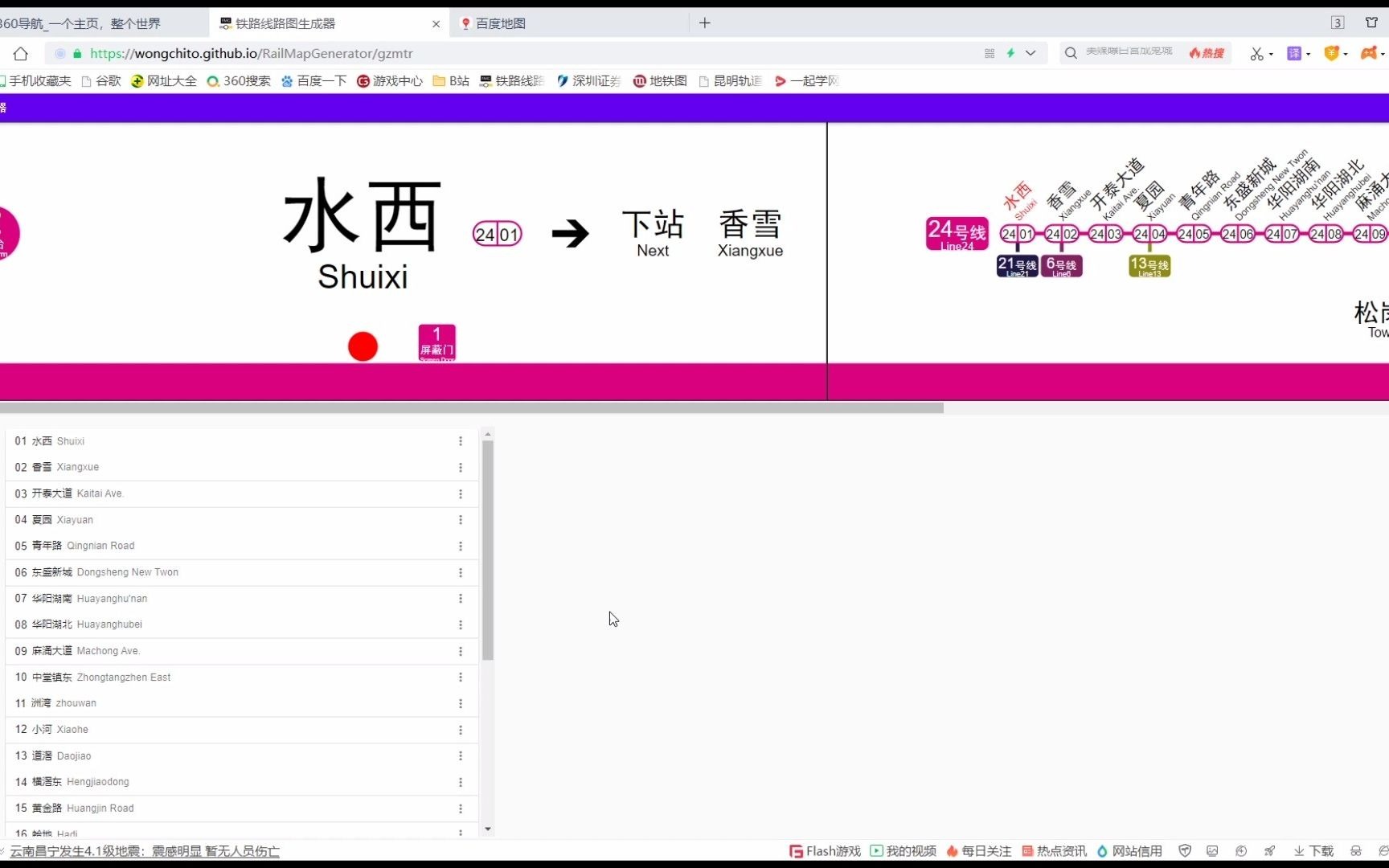The image size is (1389, 868).
Task: Click the 21号线 interchange badge on map
Action: tap(1017, 266)
